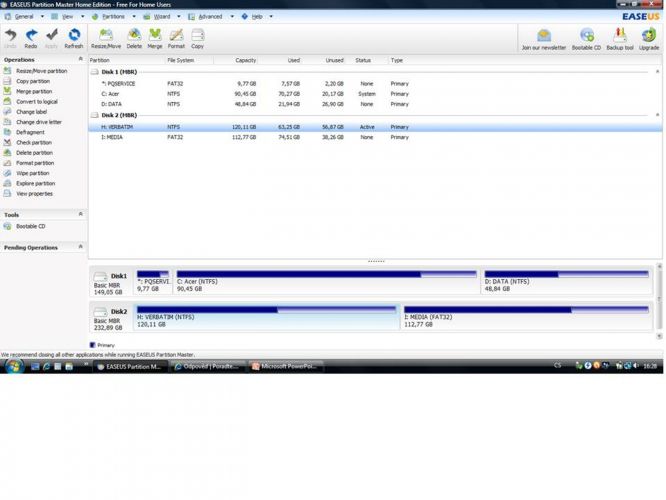Click the D: DATA (NTFS) disk map block
The height and width of the screenshot is (500, 666).
567,282
